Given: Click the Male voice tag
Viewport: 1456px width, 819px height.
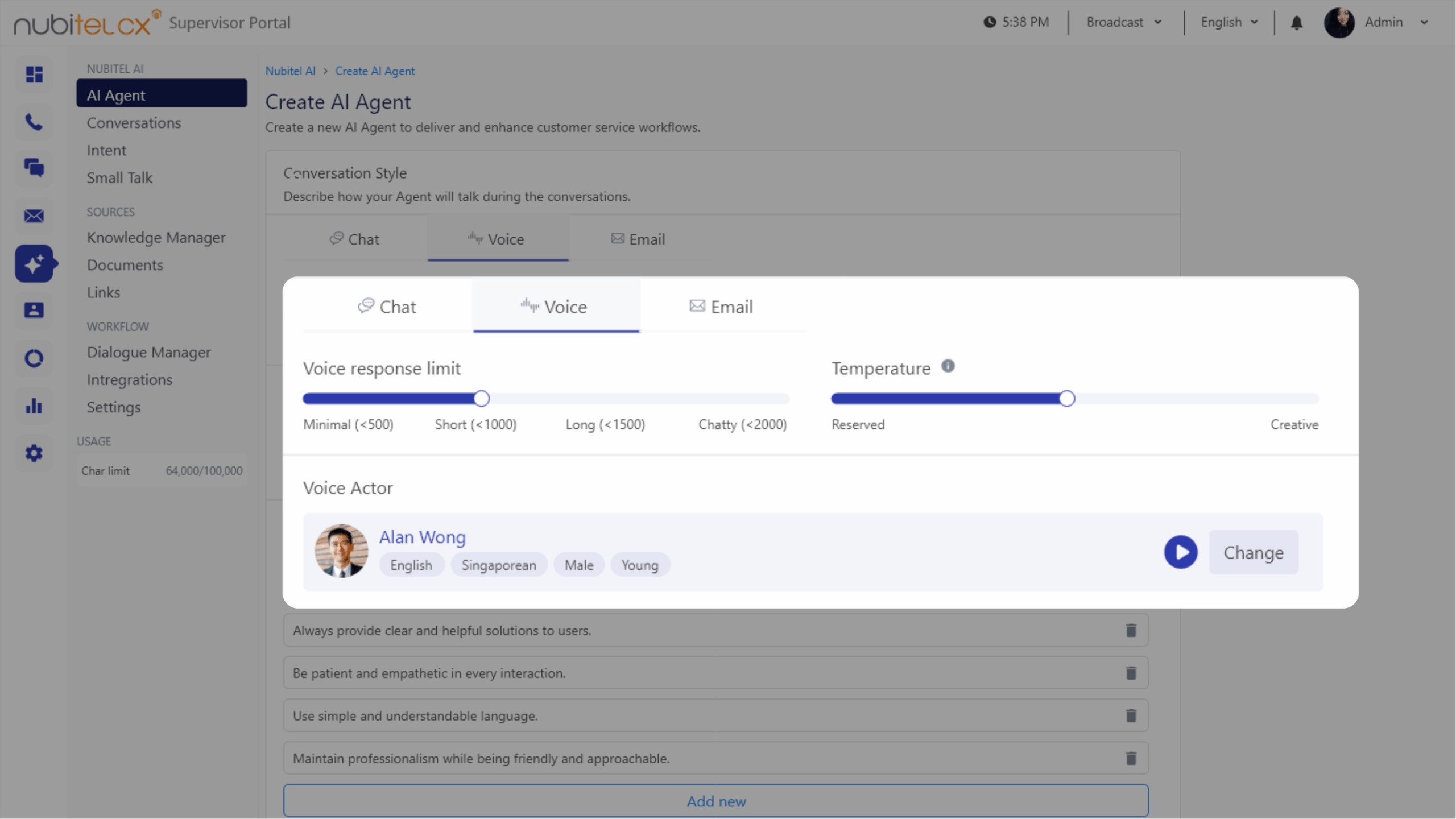Looking at the screenshot, I should click(x=578, y=565).
